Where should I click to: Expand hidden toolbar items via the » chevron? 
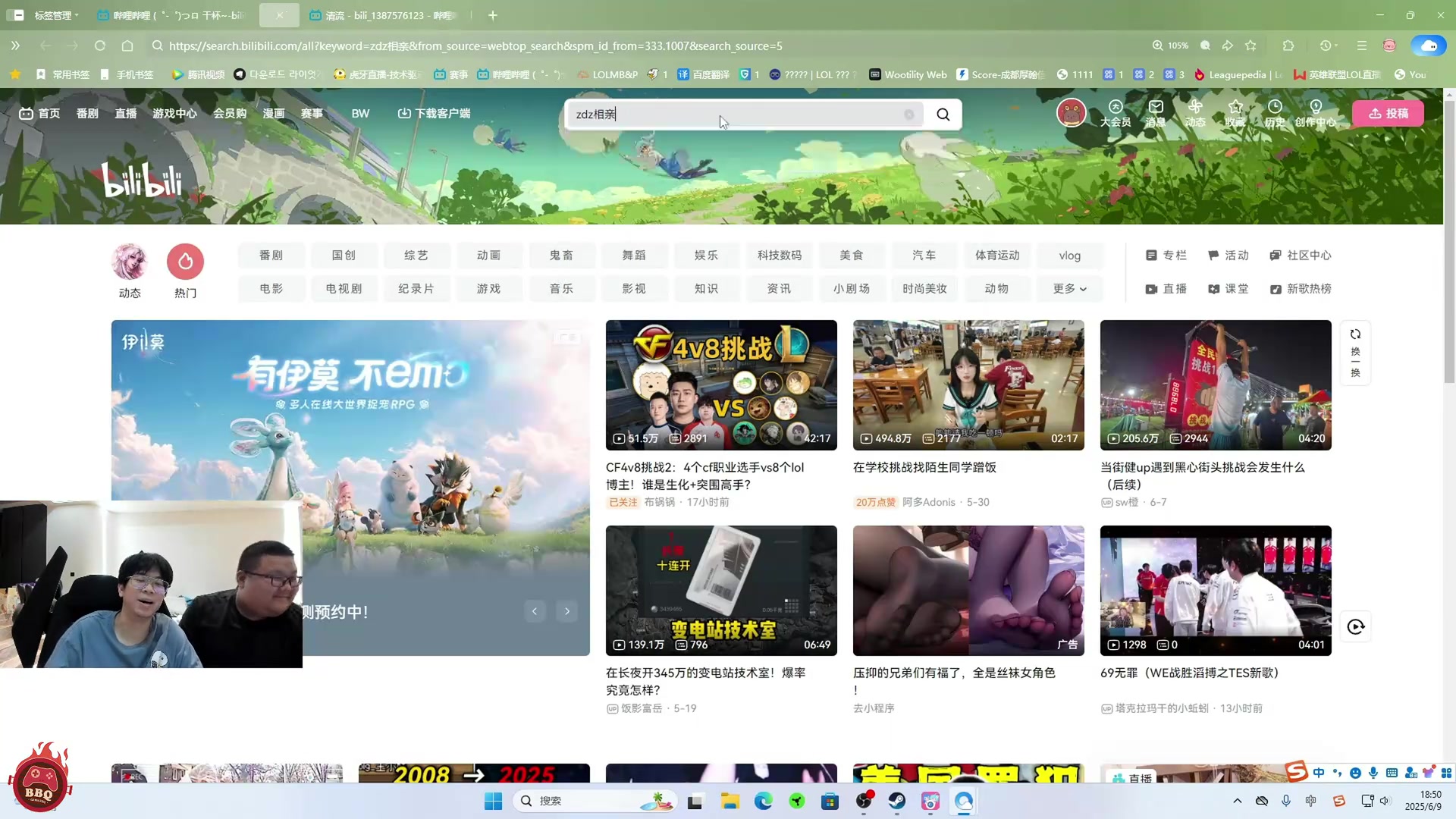click(x=15, y=45)
